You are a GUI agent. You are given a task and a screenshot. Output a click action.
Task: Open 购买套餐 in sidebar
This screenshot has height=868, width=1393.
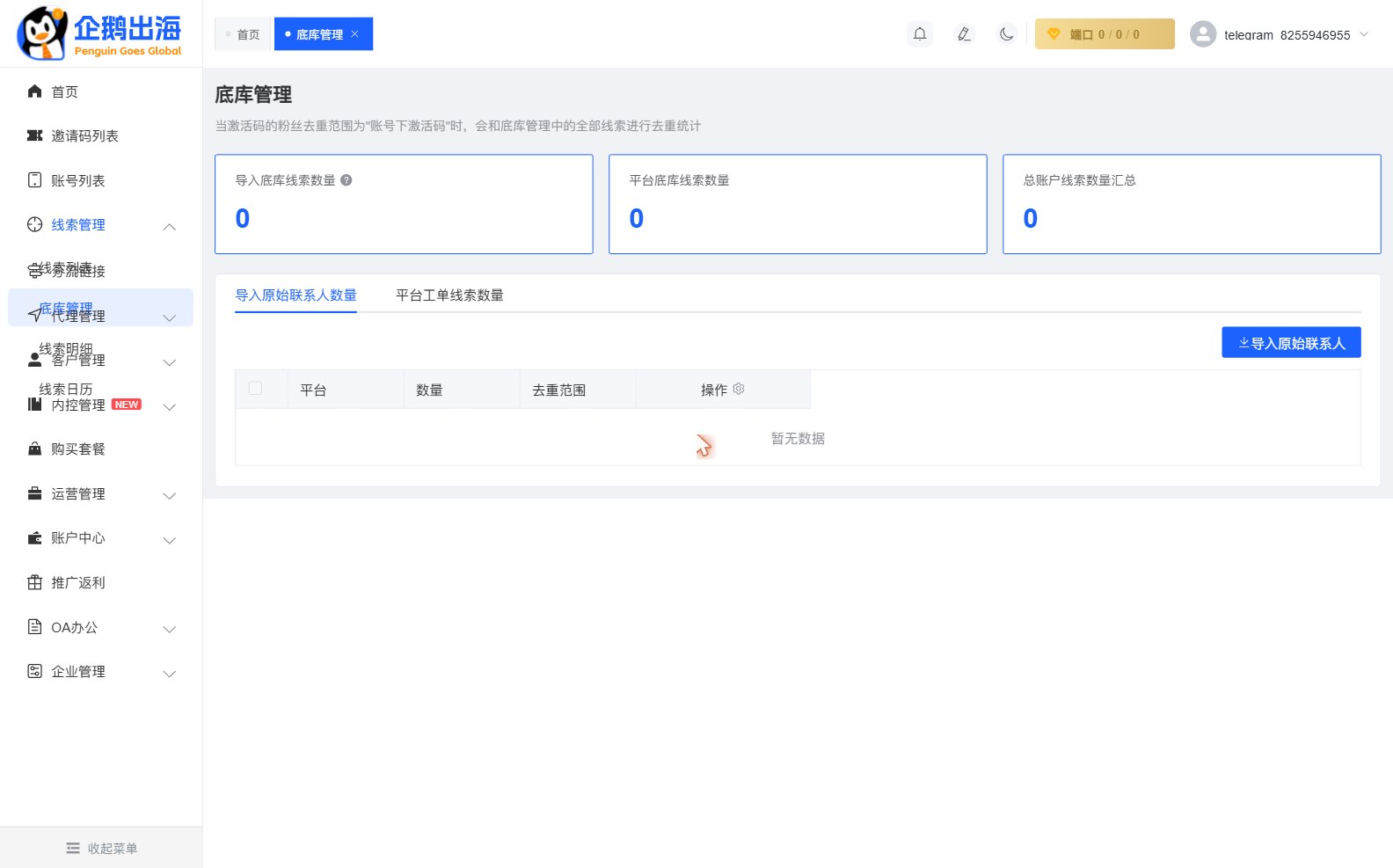click(77, 449)
